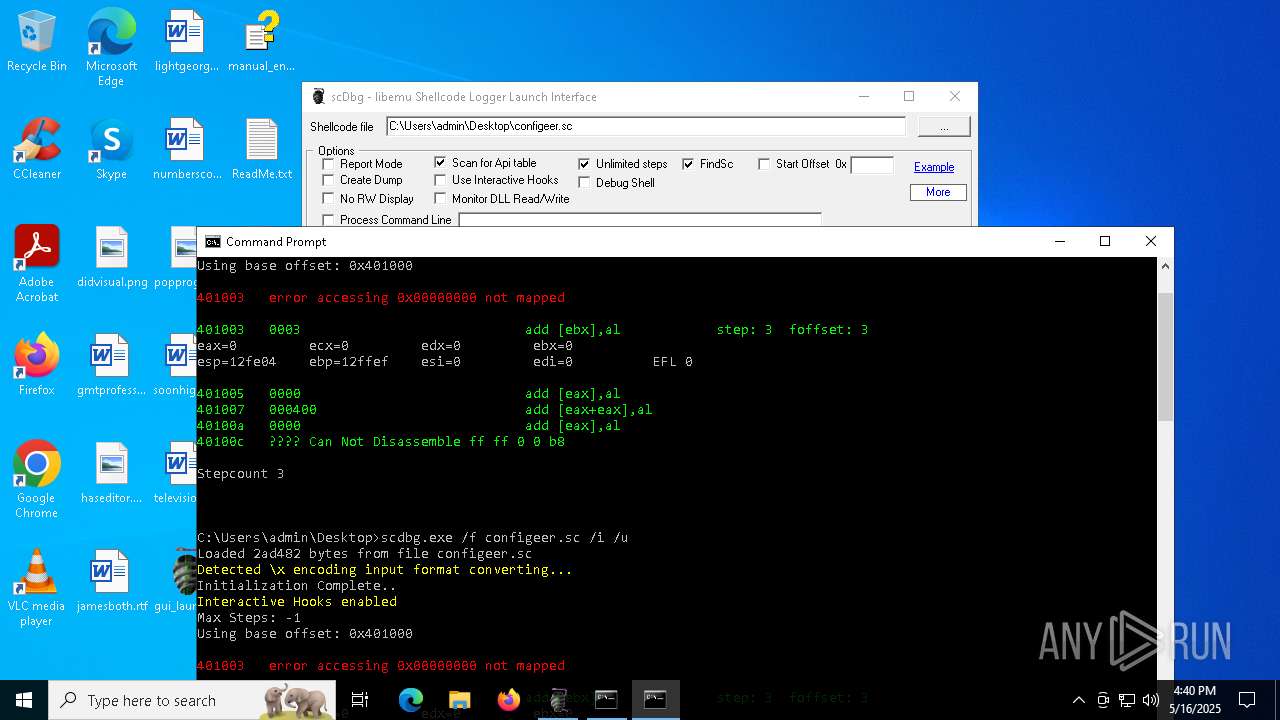Enable Report Mode checkbox
1280x720 pixels.
pyautogui.click(x=328, y=164)
